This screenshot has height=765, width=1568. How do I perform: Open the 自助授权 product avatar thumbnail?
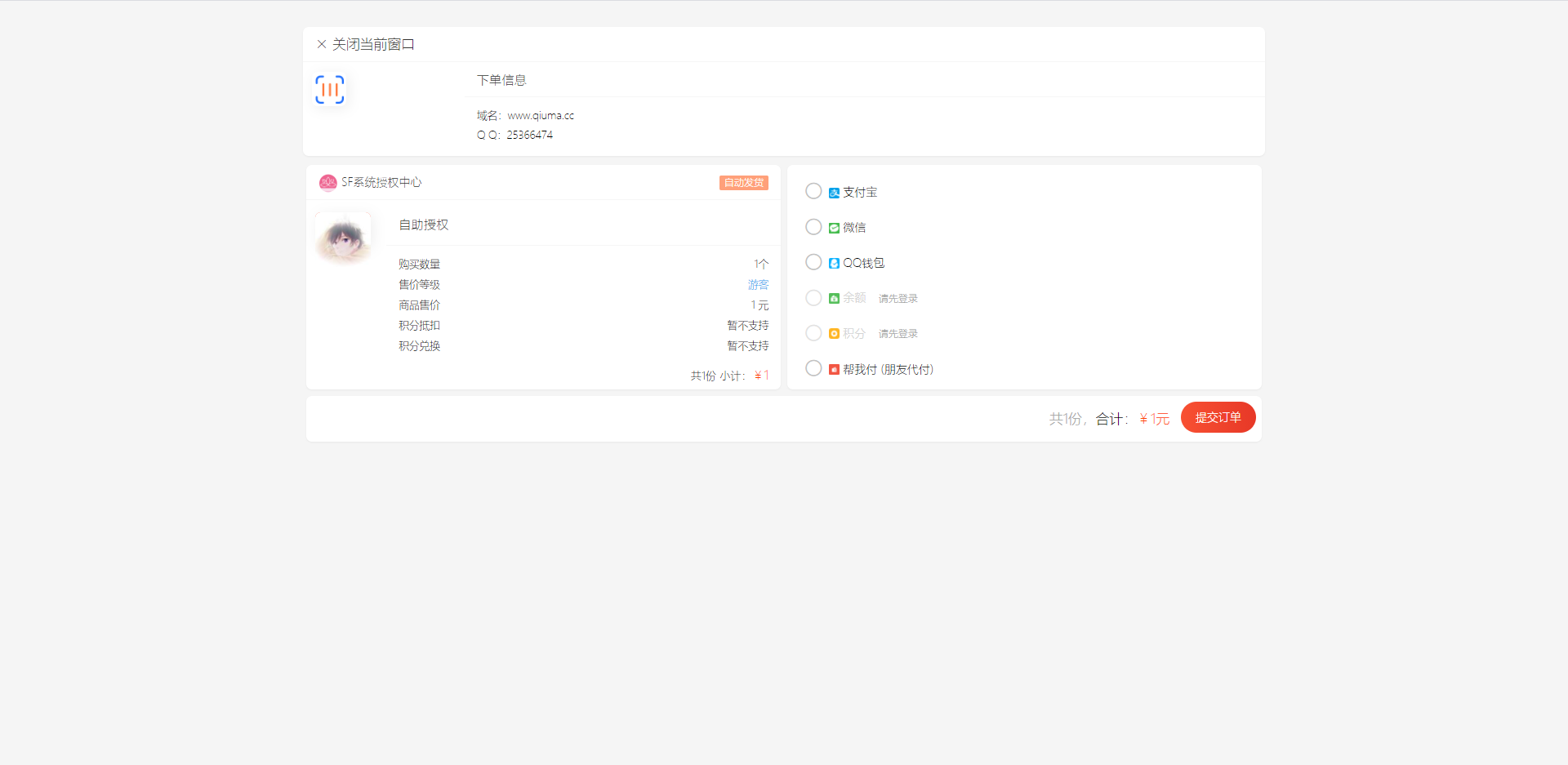pos(343,238)
